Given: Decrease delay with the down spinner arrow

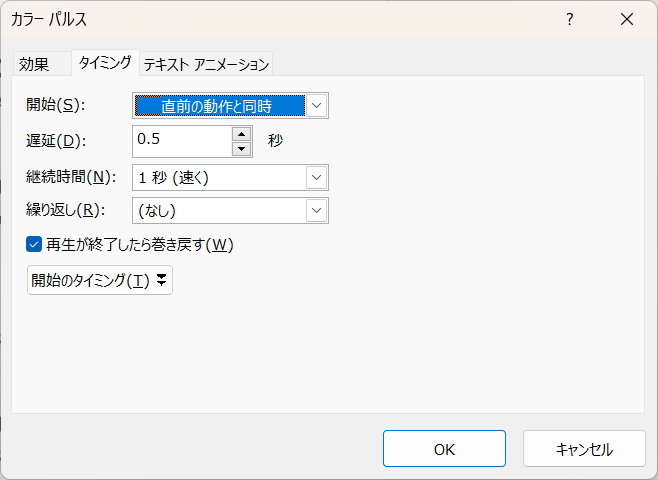Looking at the screenshot, I should click(240, 149).
